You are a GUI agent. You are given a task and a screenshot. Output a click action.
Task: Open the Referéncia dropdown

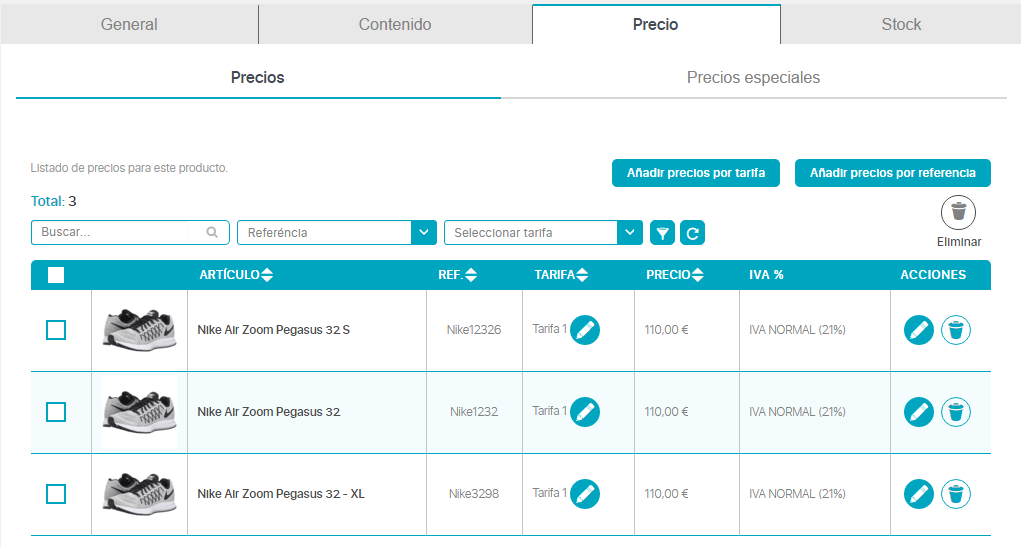pos(337,233)
